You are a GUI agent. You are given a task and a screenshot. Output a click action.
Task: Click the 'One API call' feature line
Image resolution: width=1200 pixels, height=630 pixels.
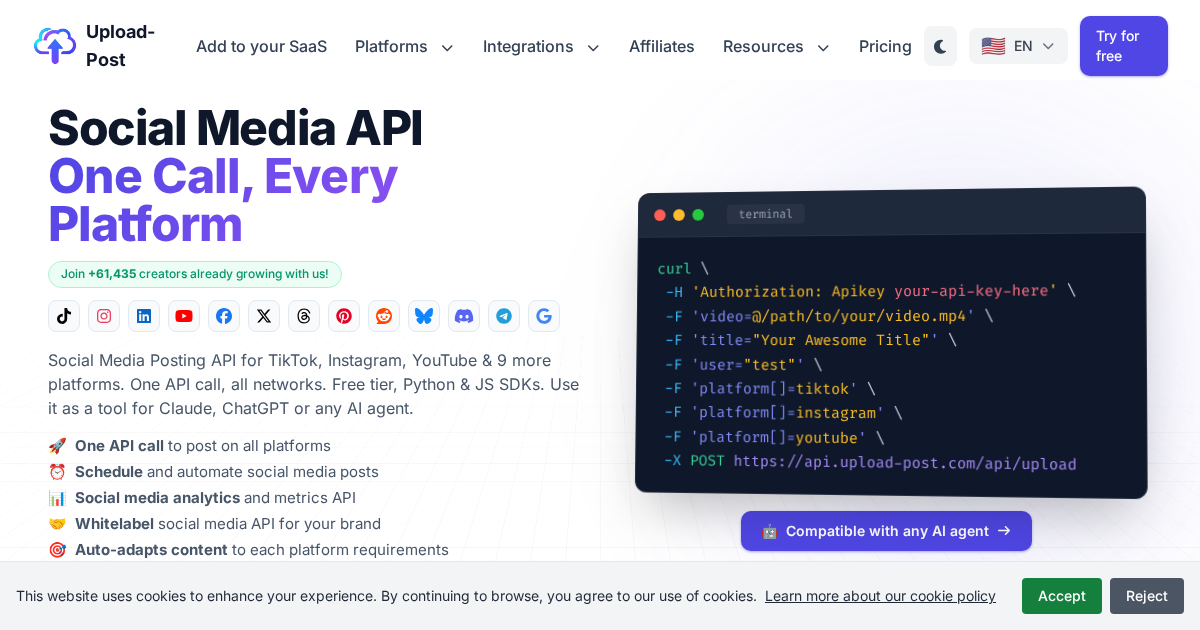[190, 446]
